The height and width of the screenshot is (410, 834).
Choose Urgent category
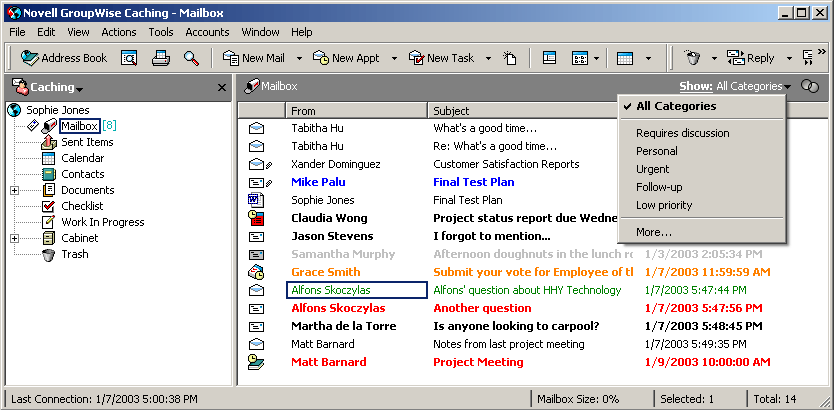click(702, 169)
